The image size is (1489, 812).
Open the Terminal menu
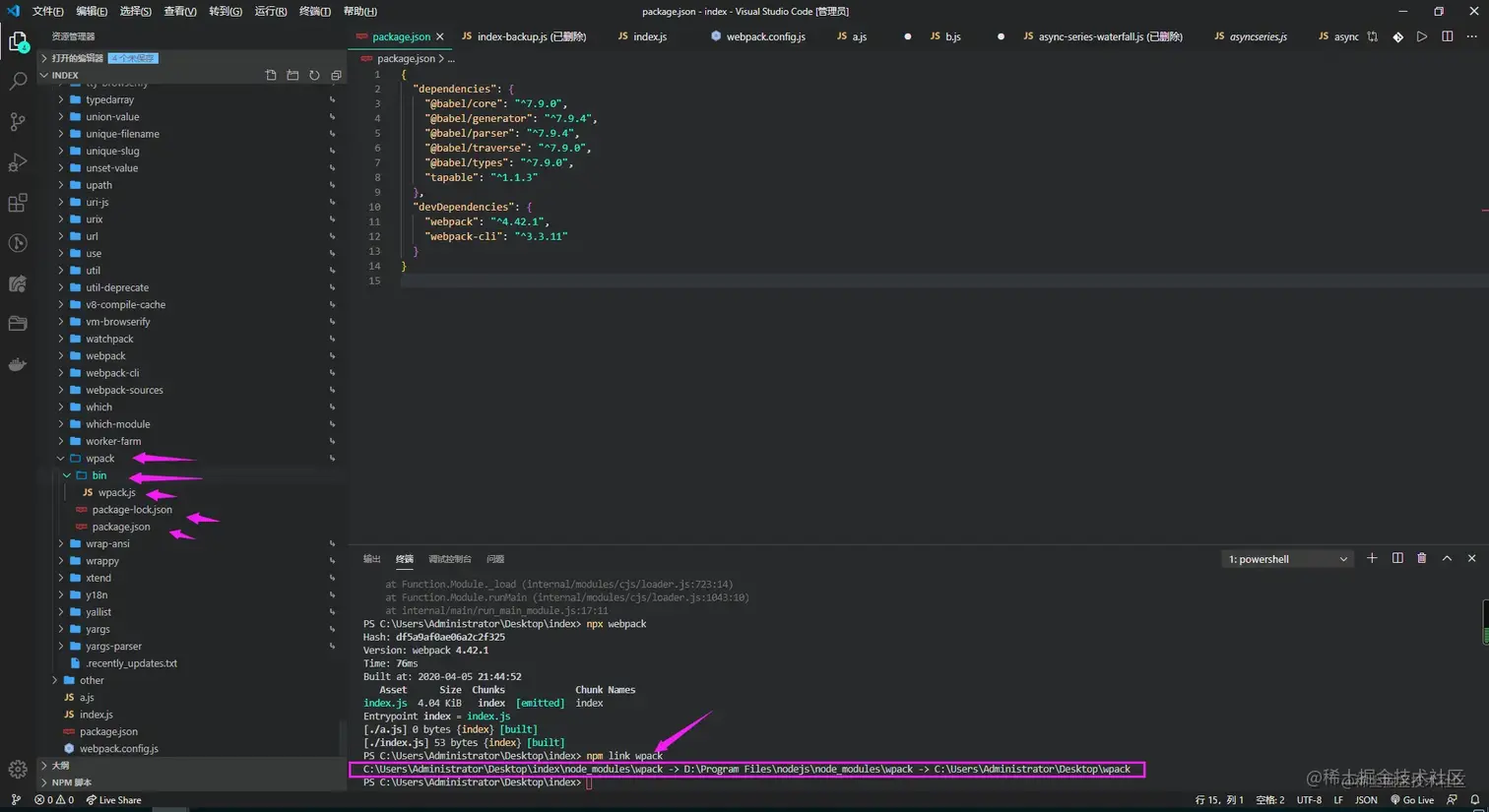pos(315,11)
